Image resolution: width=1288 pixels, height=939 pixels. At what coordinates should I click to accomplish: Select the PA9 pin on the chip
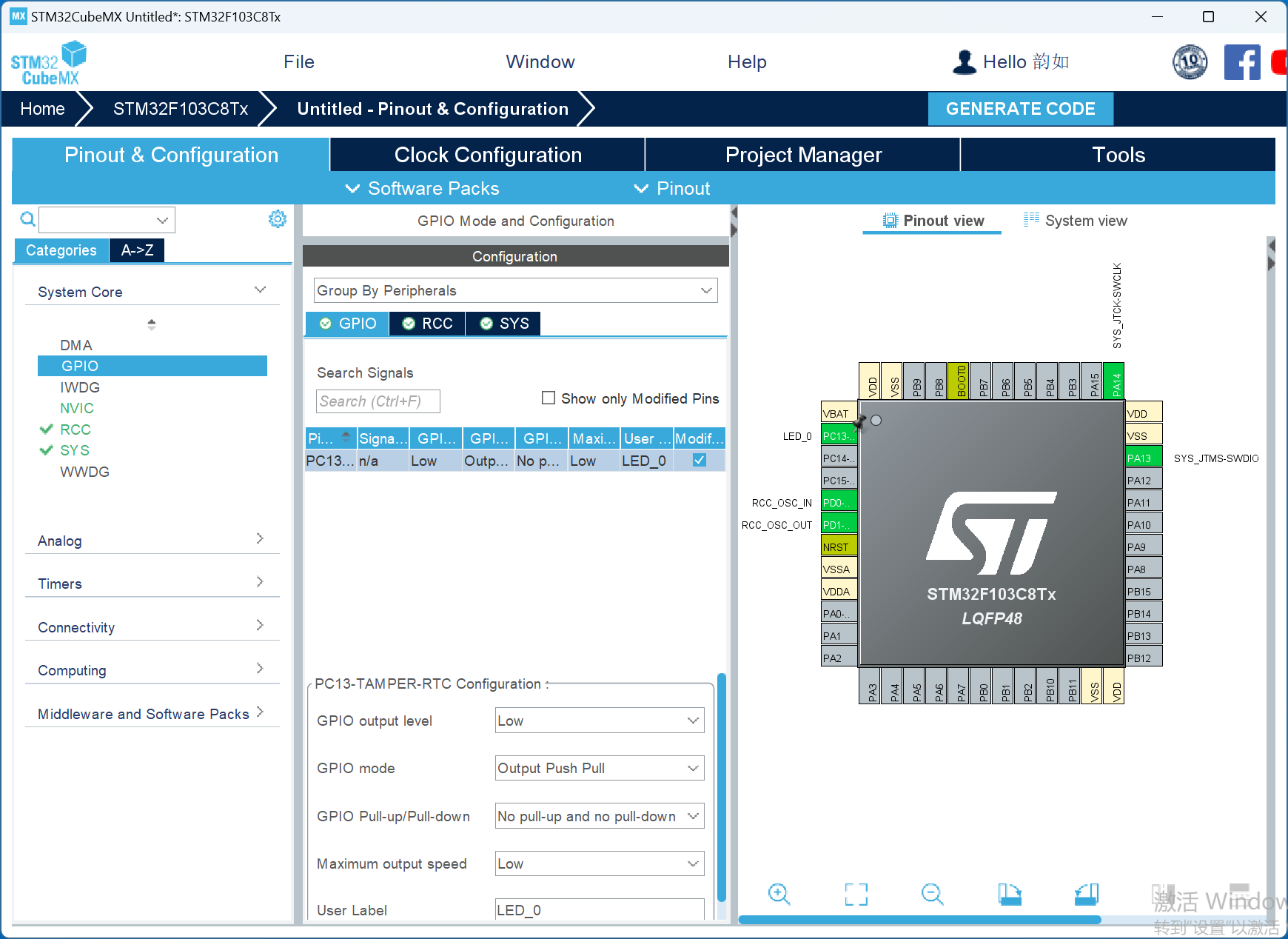pyautogui.click(x=1144, y=547)
